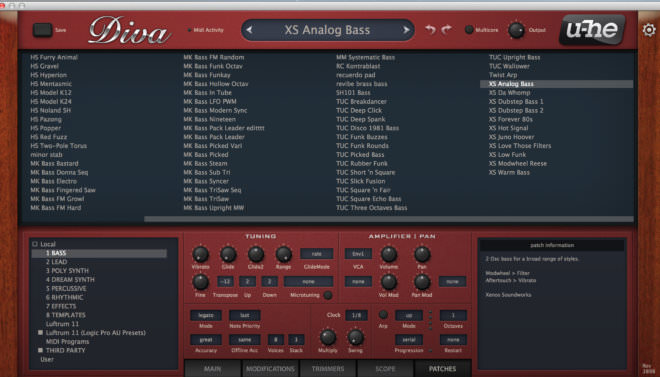Click the Glide2 knob
The height and width of the screenshot is (377, 660).
click(x=256, y=255)
